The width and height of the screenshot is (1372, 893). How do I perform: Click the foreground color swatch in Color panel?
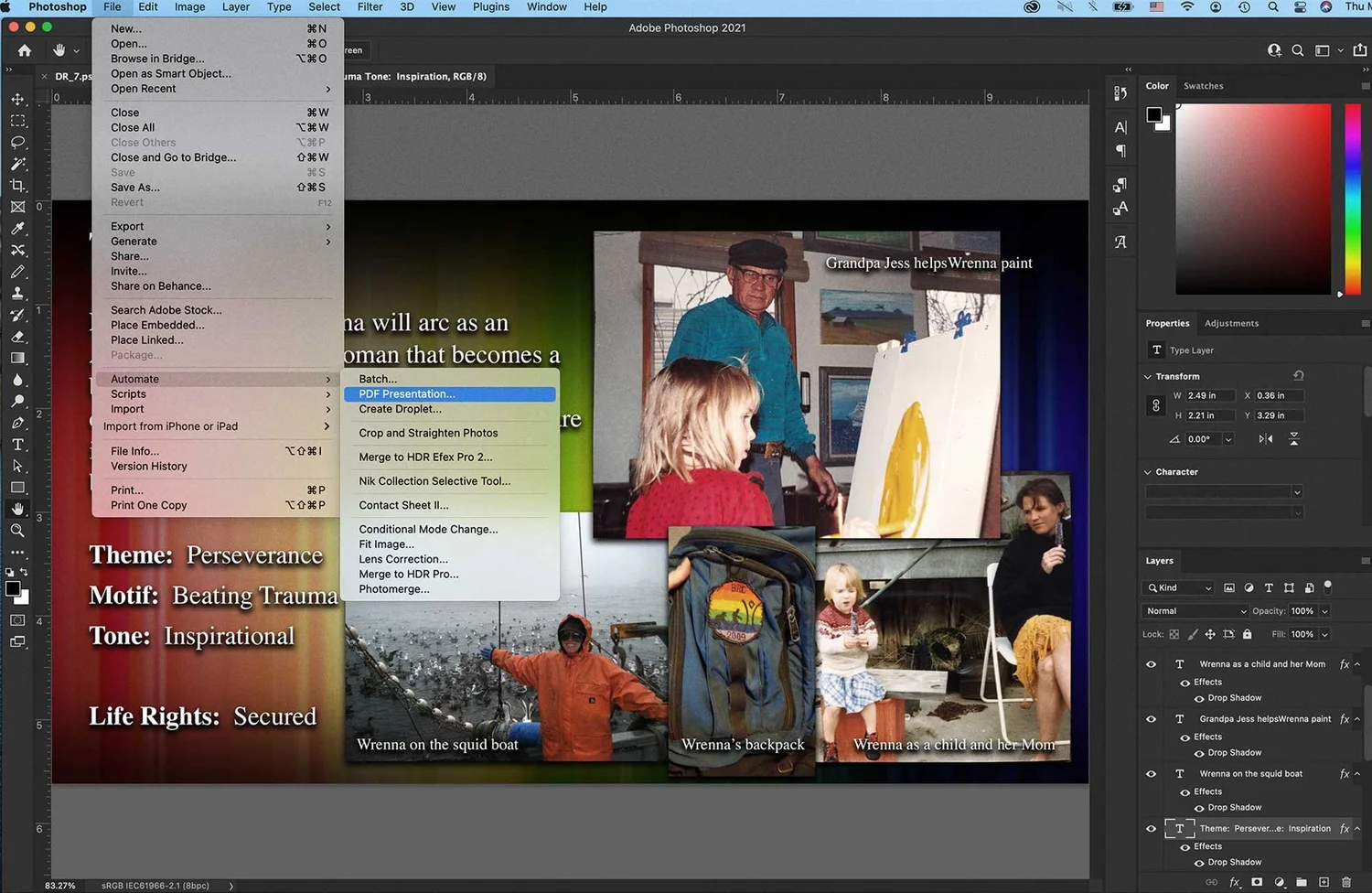(x=1154, y=115)
